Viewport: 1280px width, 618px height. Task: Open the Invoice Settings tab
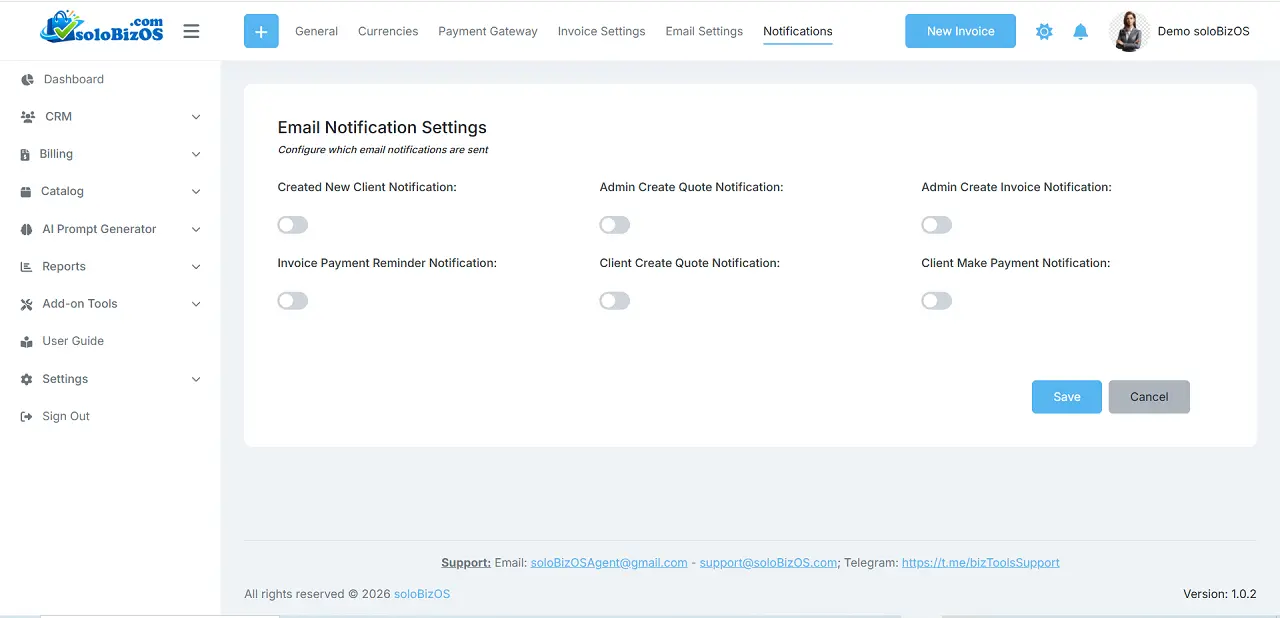tap(601, 31)
